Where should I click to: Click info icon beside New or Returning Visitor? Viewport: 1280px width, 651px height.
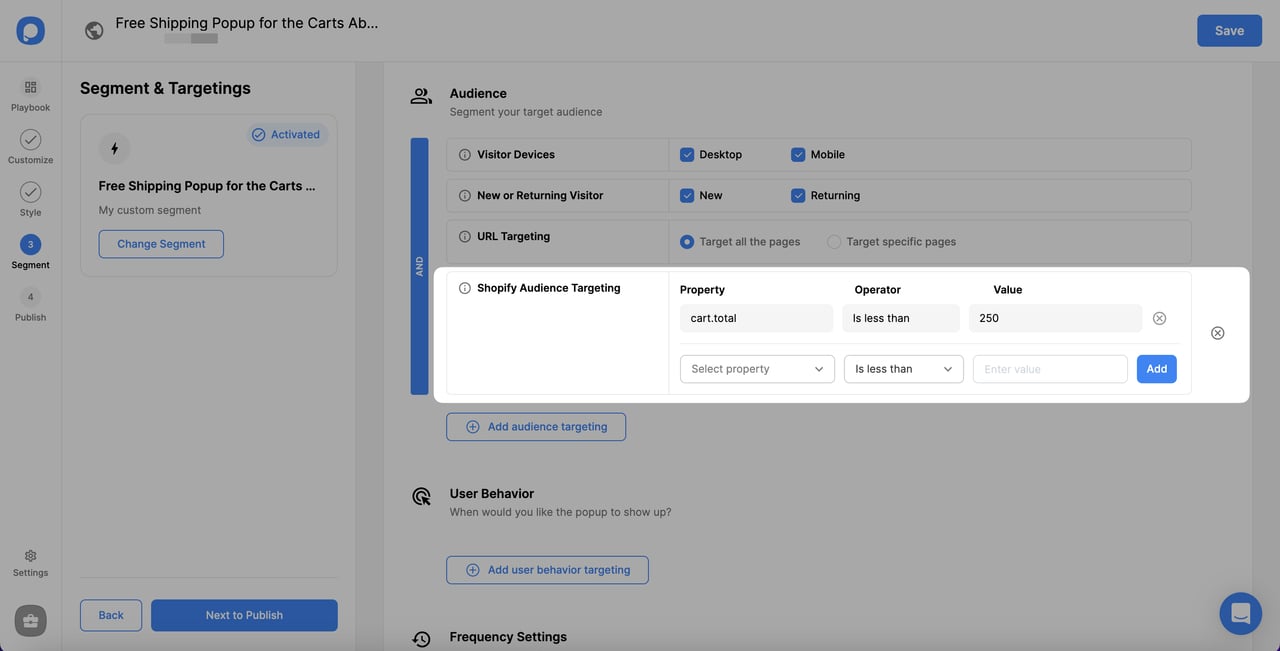(x=464, y=196)
